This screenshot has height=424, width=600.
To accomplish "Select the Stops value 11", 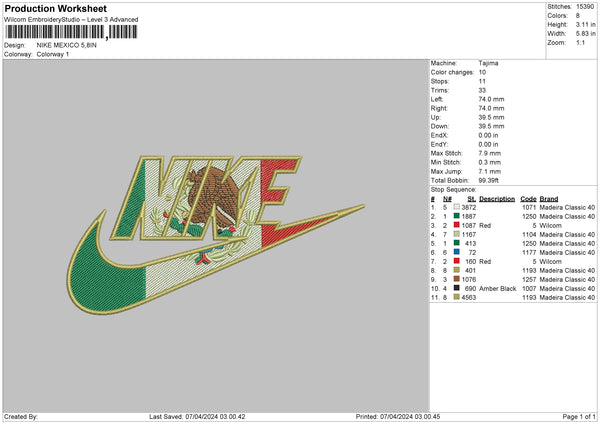I will pos(482,81).
